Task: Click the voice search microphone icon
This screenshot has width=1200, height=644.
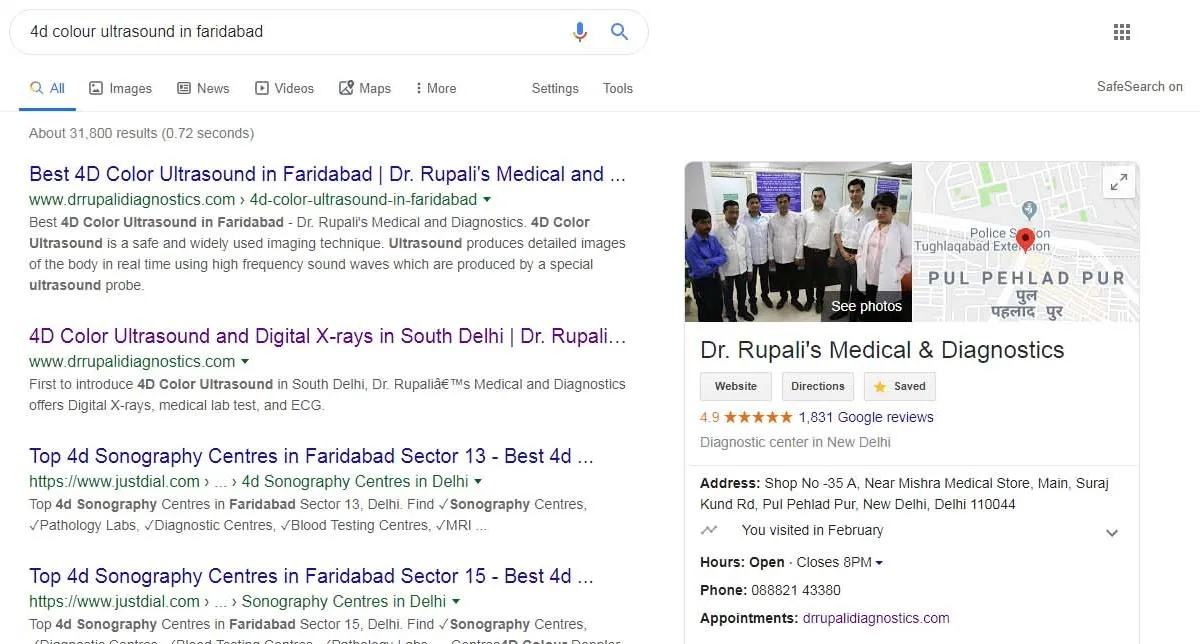Action: (579, 32)
